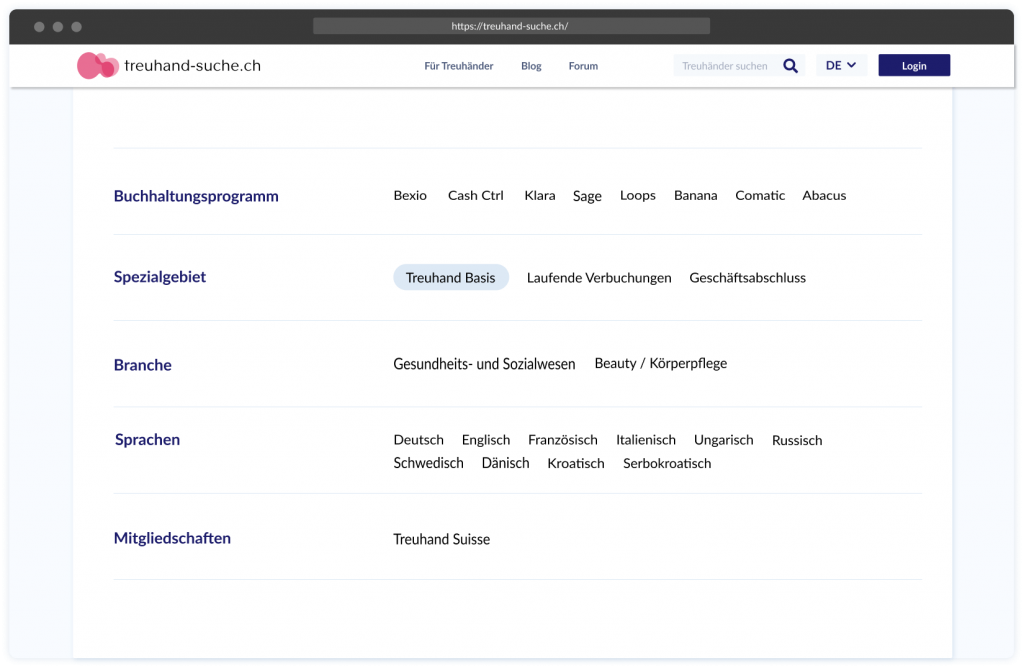Select the Treuhand Suisse membership
This screenshot has width=1024, height=668.
[x=441, y=540]
